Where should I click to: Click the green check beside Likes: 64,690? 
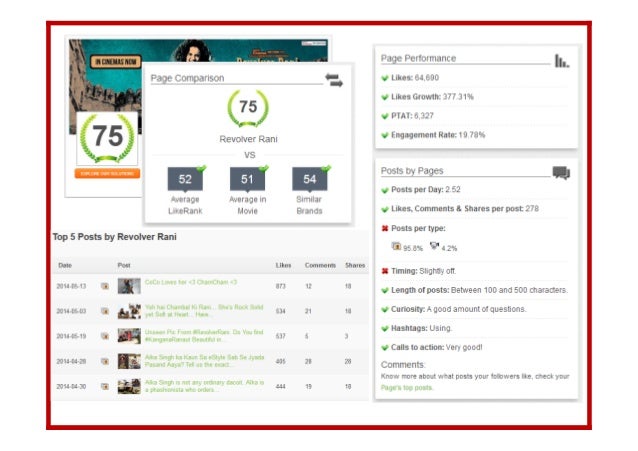[385, 78]
